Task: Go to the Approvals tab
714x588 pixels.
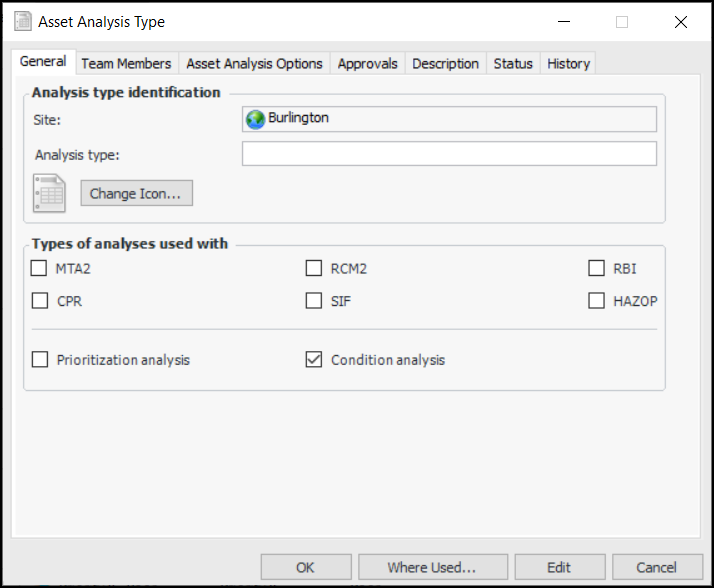Action: pyautogui.click(x=367, y=63)
